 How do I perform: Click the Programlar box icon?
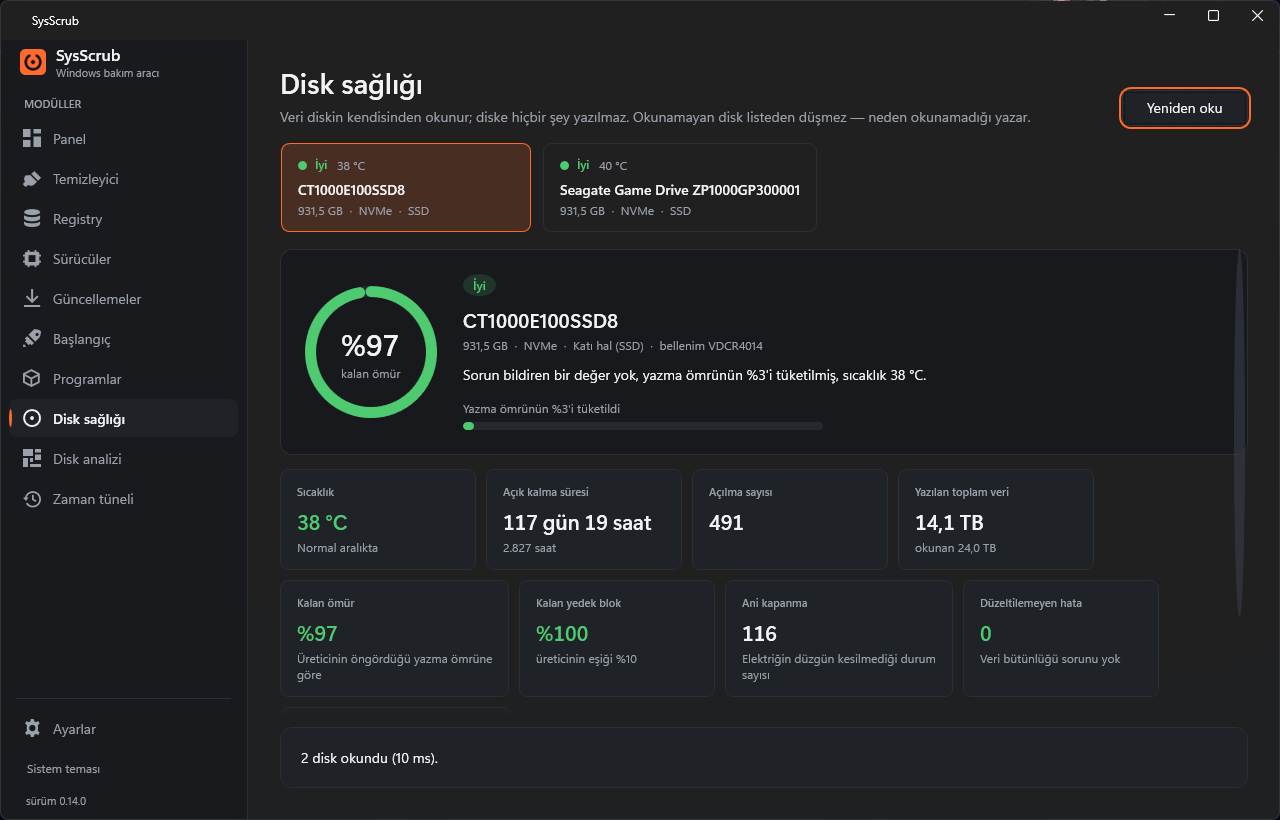pyautogui.click(x=32, y=379)
